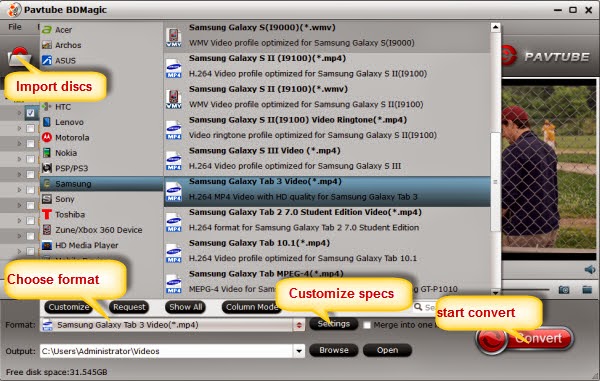
Task: Click the HD Media Player icon
Action: (x=47, y=245)
